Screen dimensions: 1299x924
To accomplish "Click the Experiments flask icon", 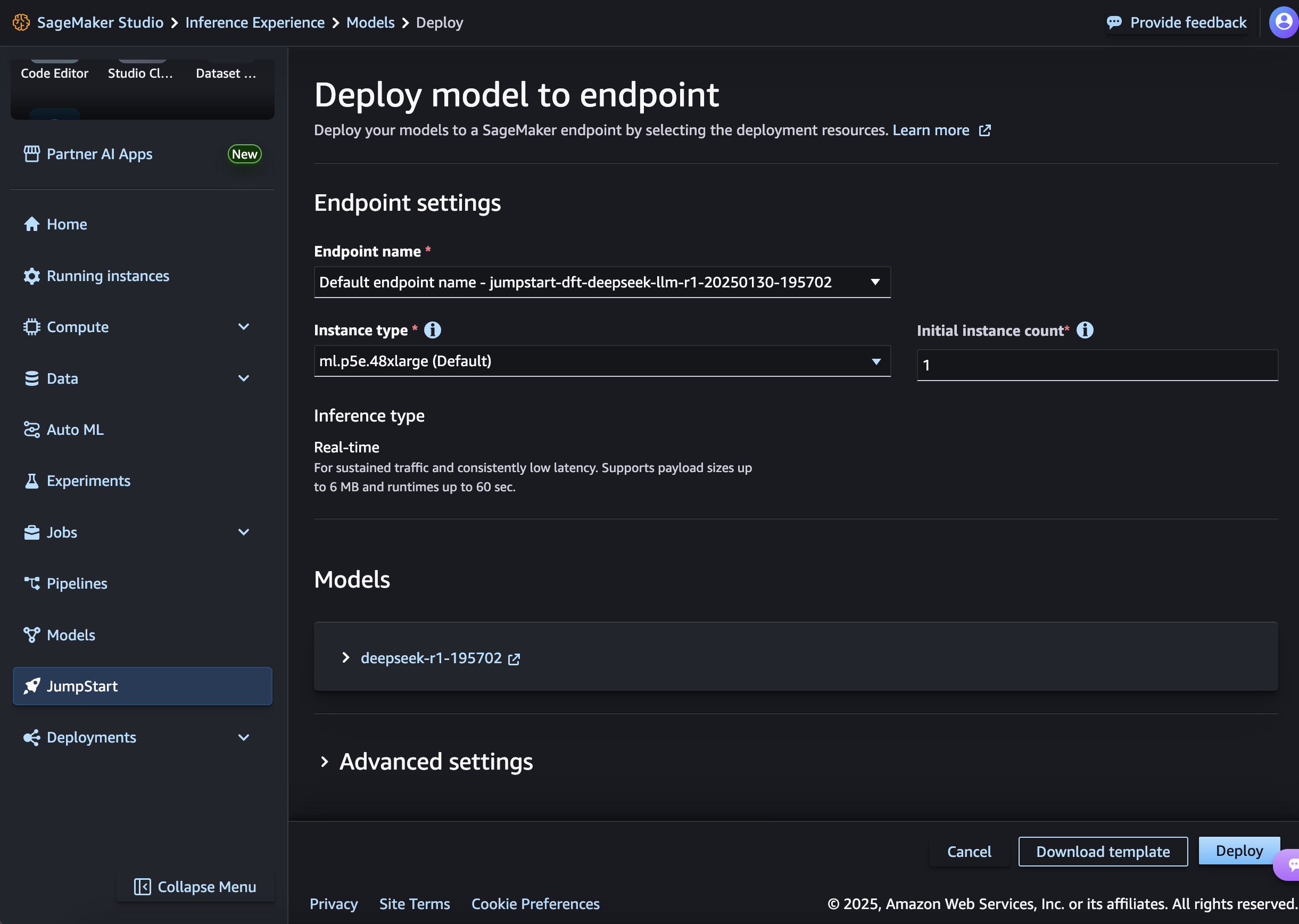I will 32,481.
